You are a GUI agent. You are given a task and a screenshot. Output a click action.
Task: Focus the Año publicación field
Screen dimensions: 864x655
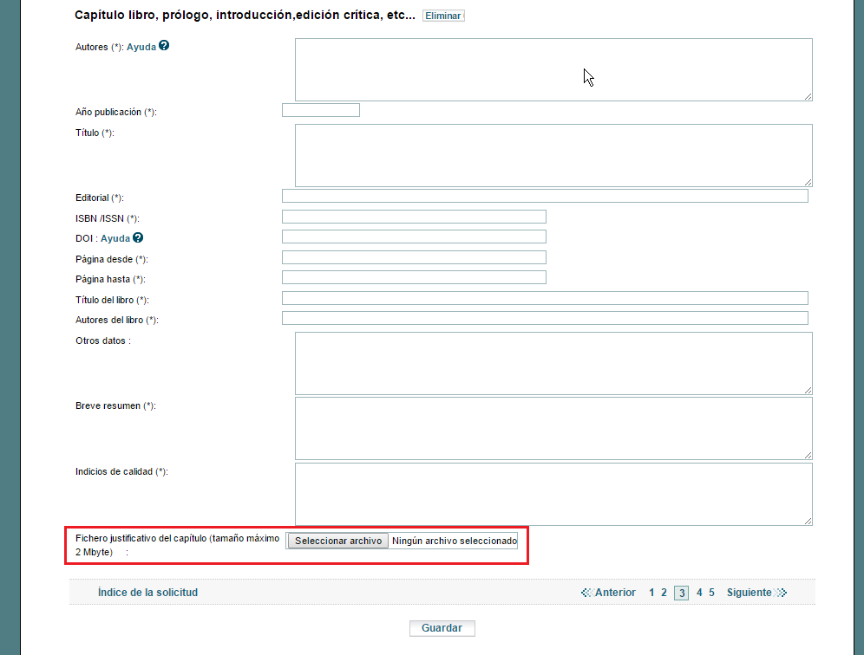point(321,110)
